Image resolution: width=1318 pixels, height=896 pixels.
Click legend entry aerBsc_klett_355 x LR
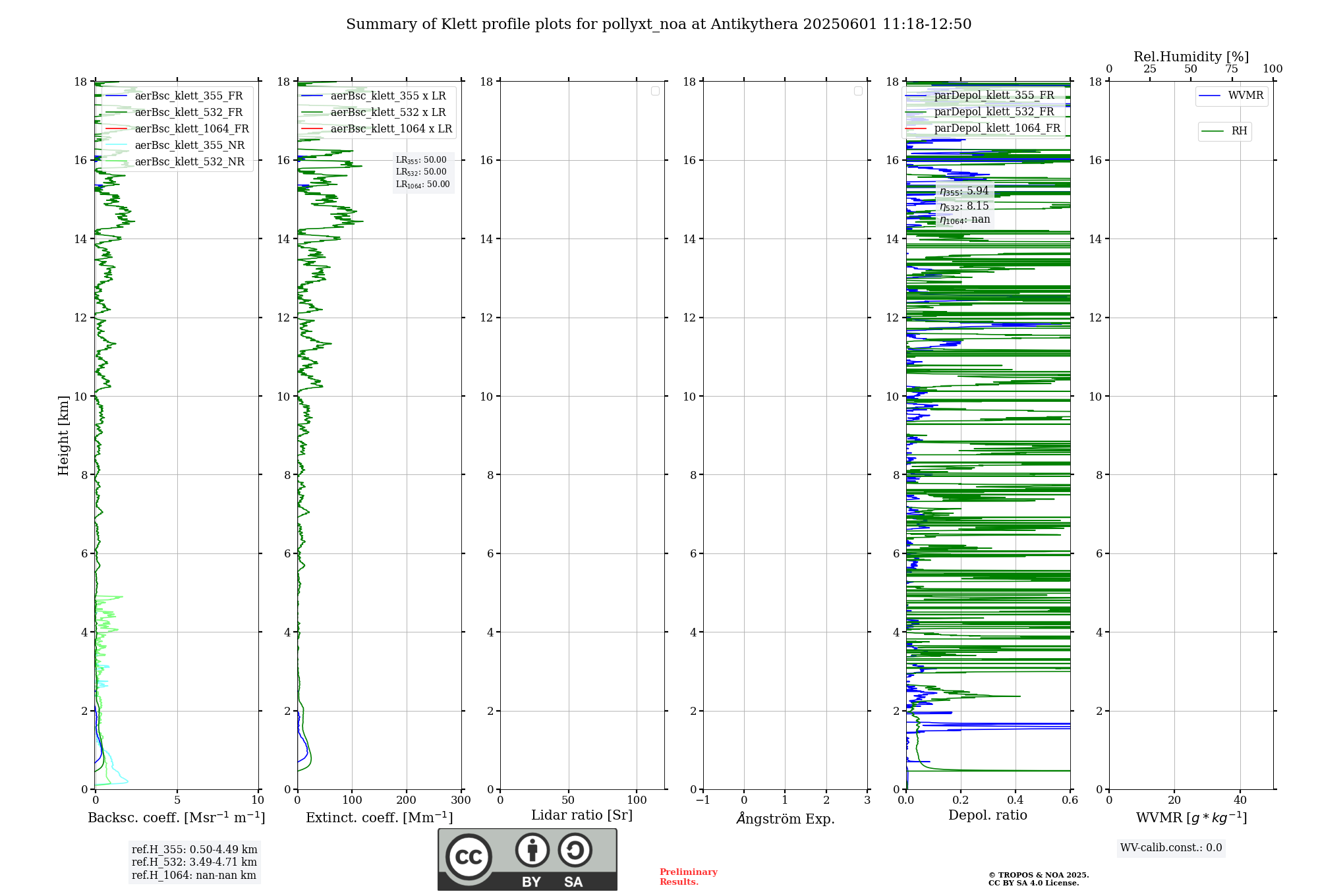pyautogui.click(x=388, y=96)
